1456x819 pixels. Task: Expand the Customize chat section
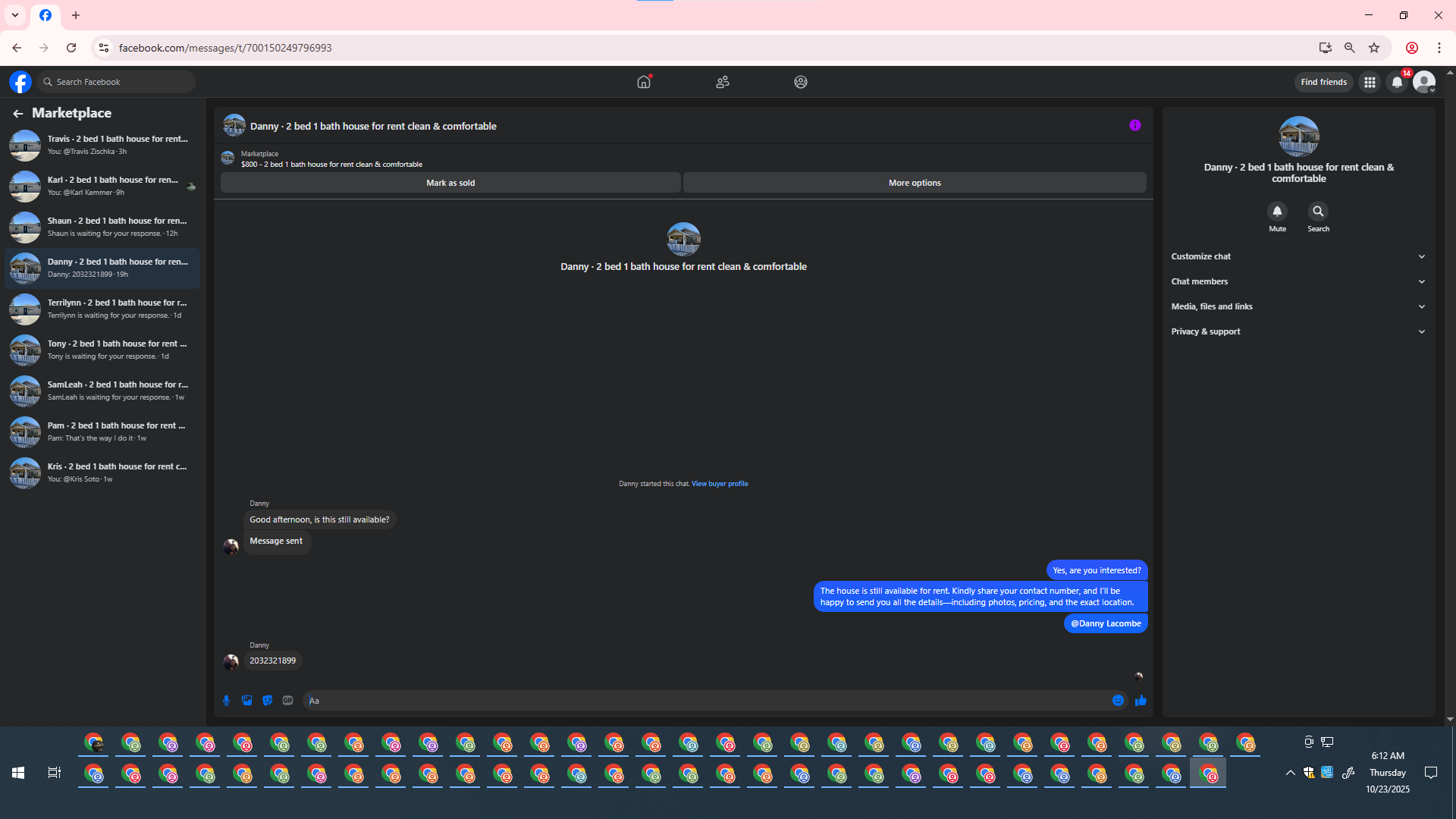[x=1298, y=256]
